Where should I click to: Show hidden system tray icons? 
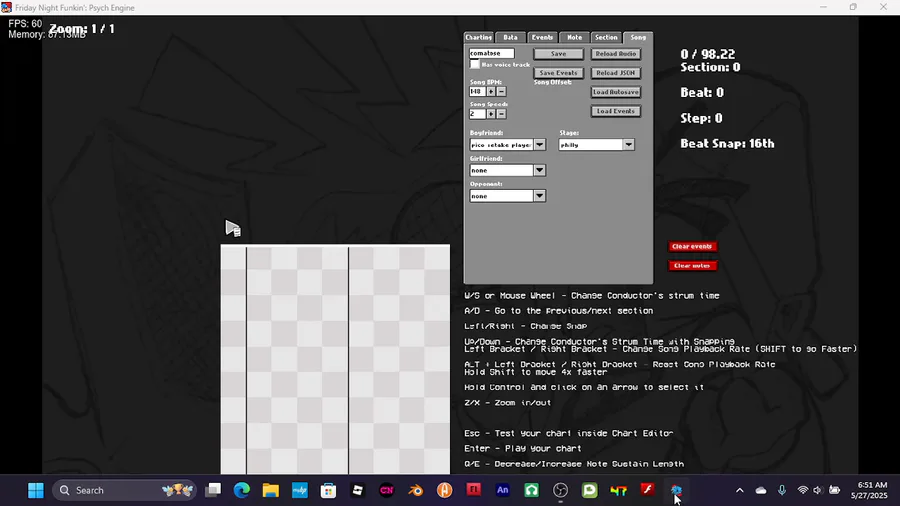739,491
